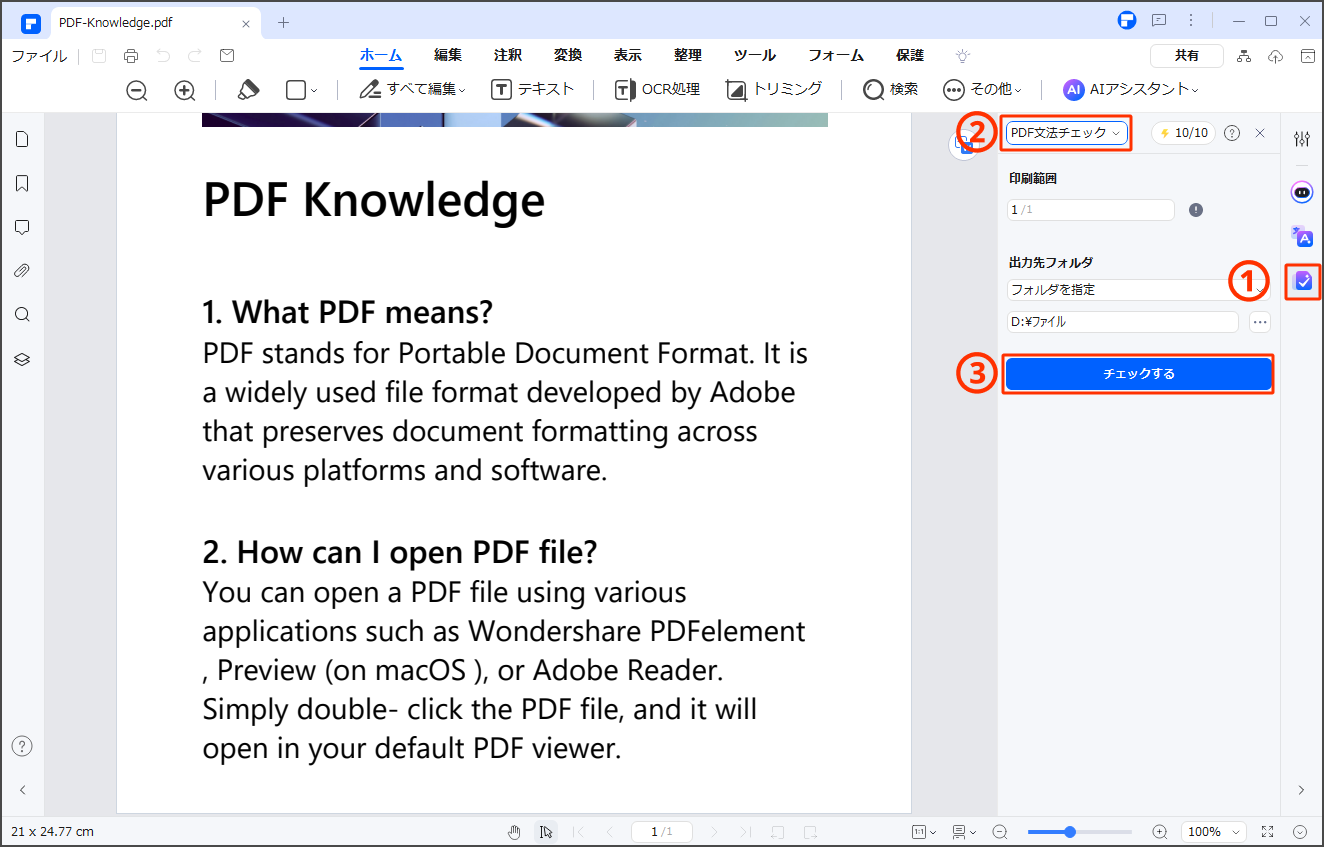Click the info icon beside page range
The height and width of the screenshot is (847, 1324).
point(1196,210)
